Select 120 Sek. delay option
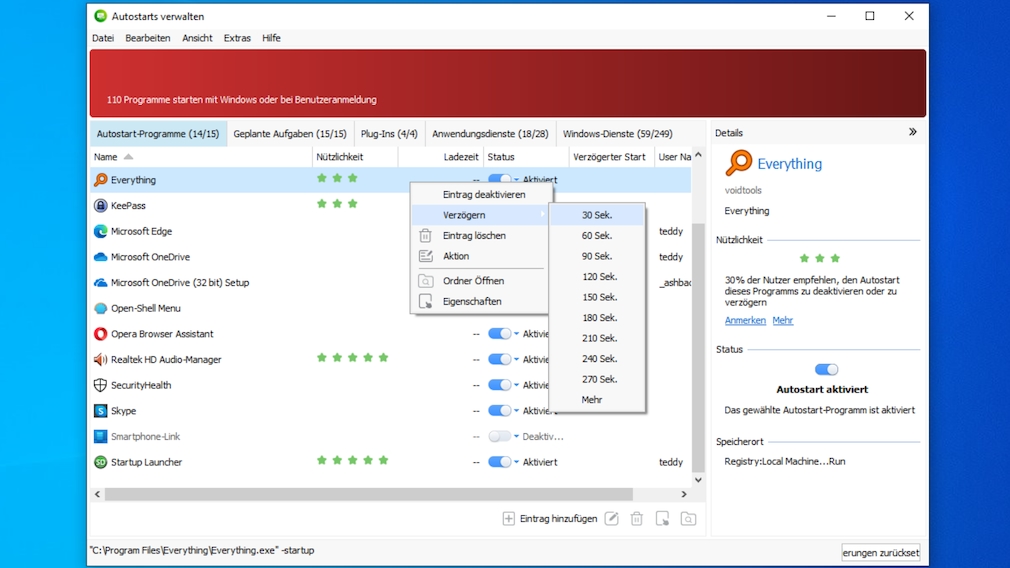This screenshot has width=1010, height=568. coord(597,277)
